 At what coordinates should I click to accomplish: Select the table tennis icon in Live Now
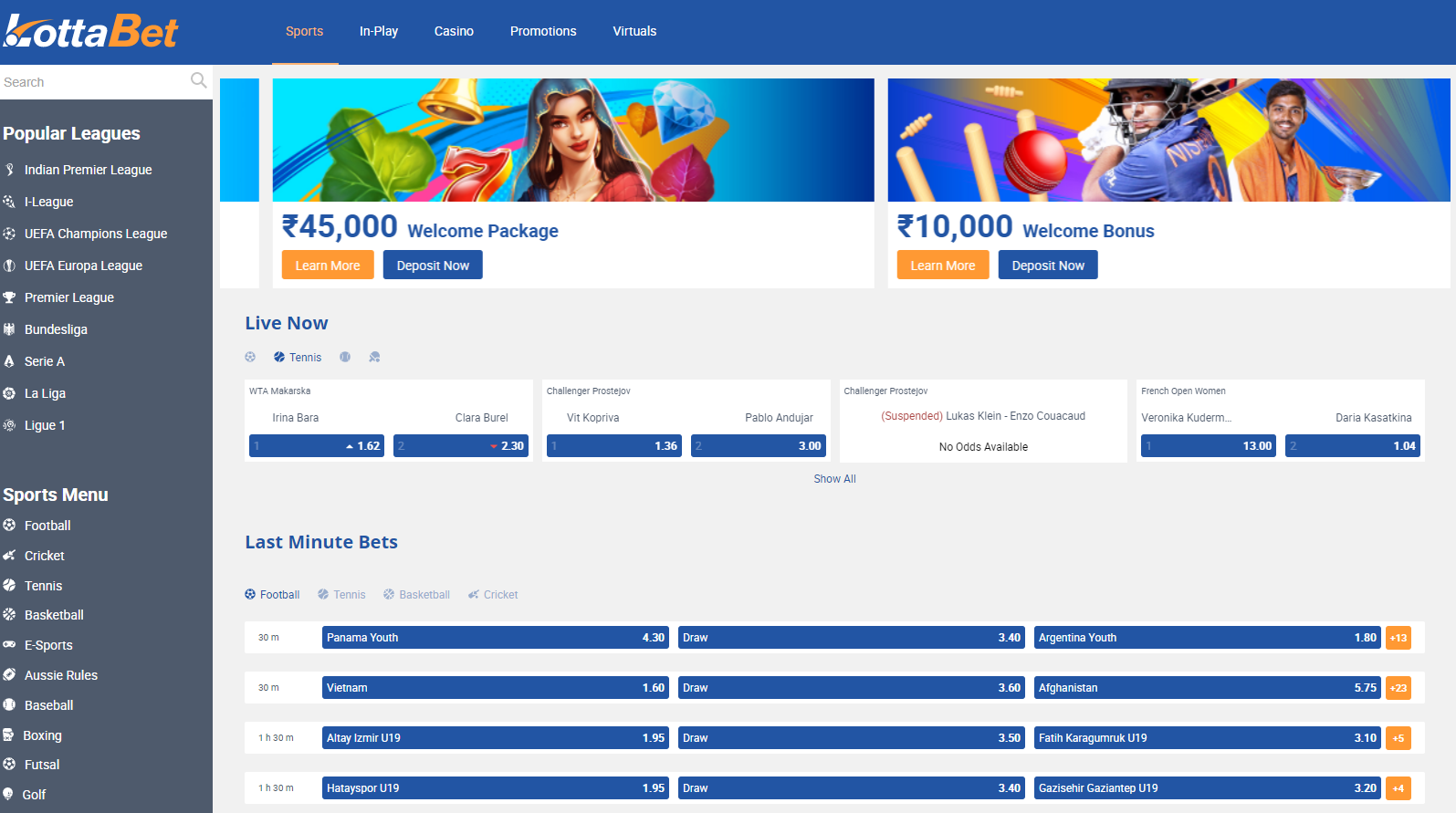[374, 357]
